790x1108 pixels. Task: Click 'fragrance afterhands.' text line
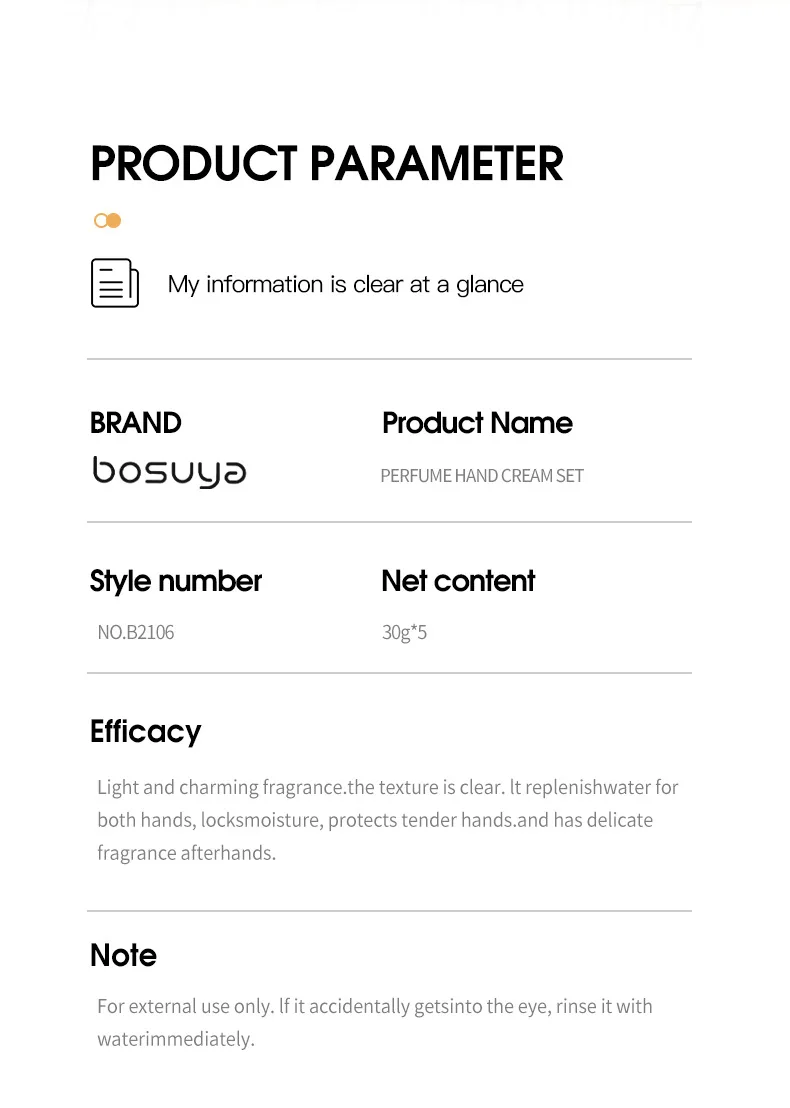(187, 853)
